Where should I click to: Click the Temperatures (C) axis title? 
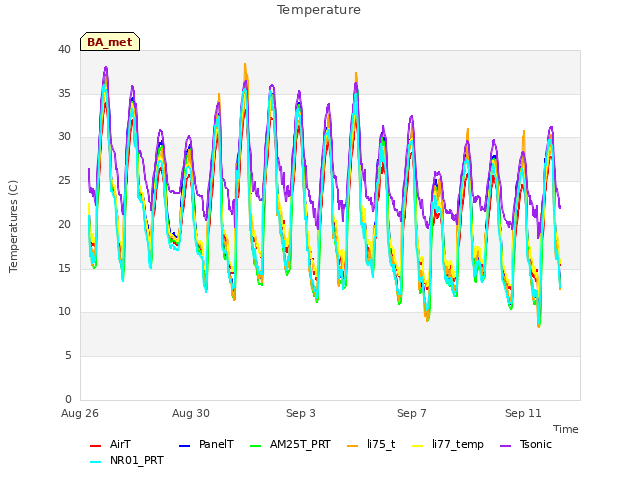pos(13,226)
